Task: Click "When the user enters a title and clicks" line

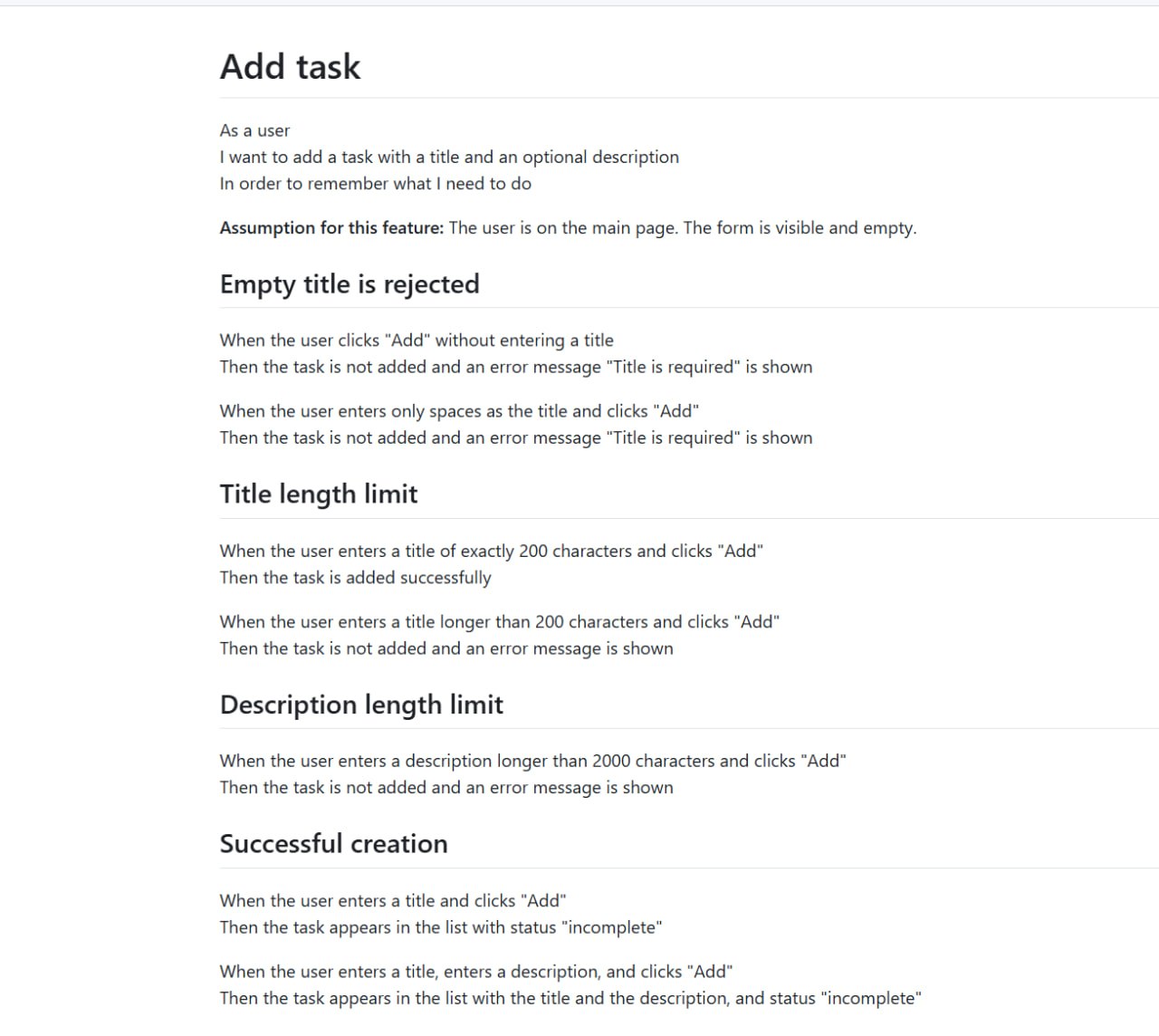Action: (x=393, y=901)
